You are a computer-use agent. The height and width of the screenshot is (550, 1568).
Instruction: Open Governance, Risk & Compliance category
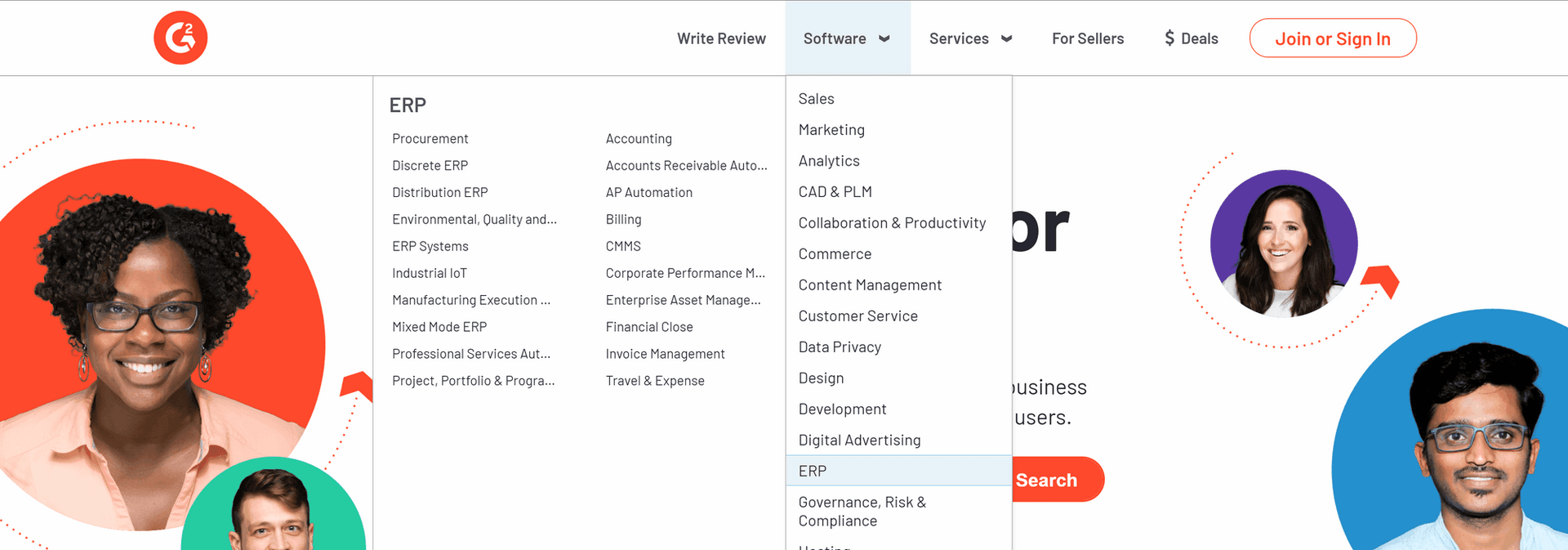click(x=862, y=512)
